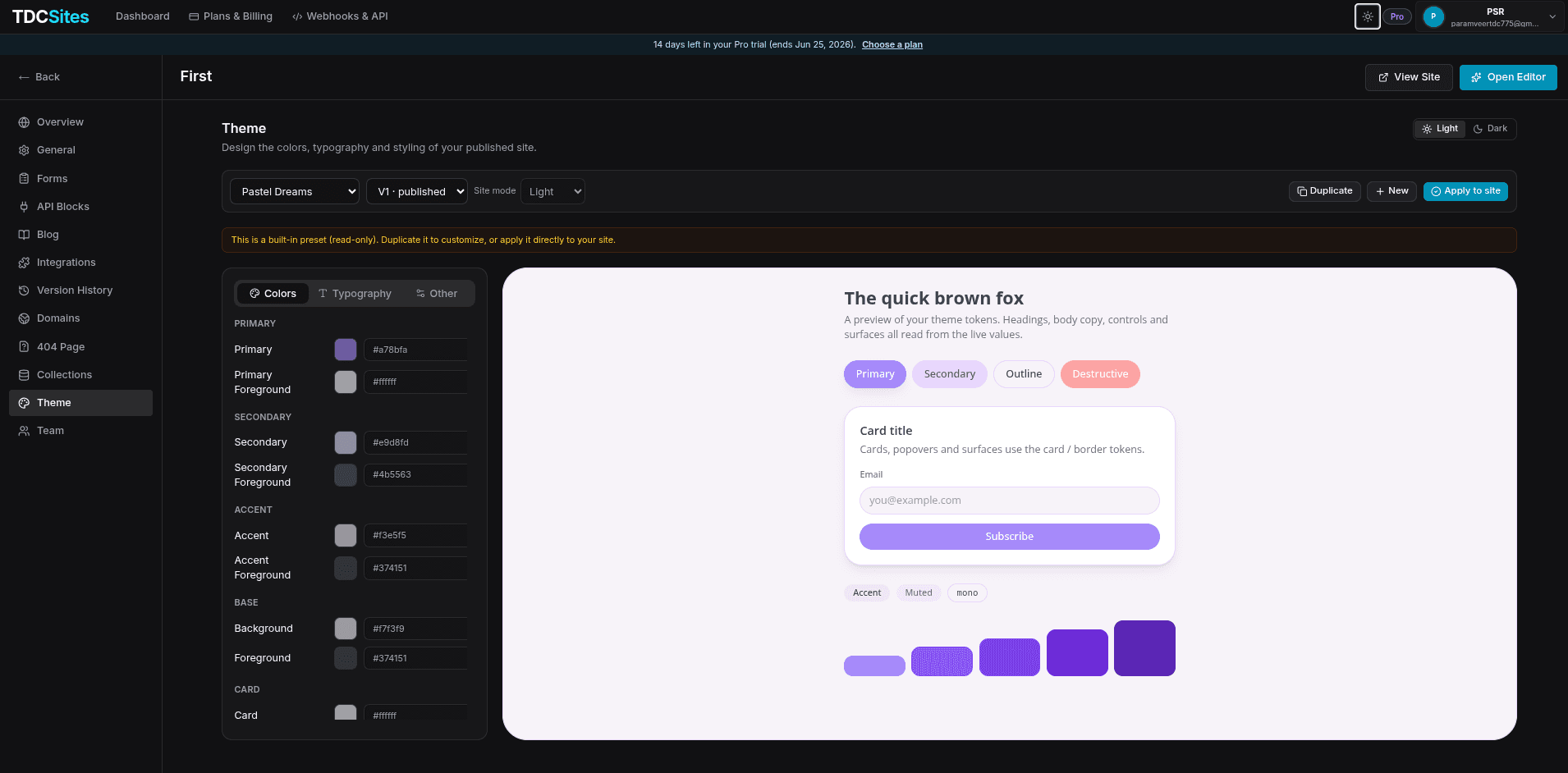Click the Team people icon in sidebar
The image size is (1568, 773).
coord(24,431)
